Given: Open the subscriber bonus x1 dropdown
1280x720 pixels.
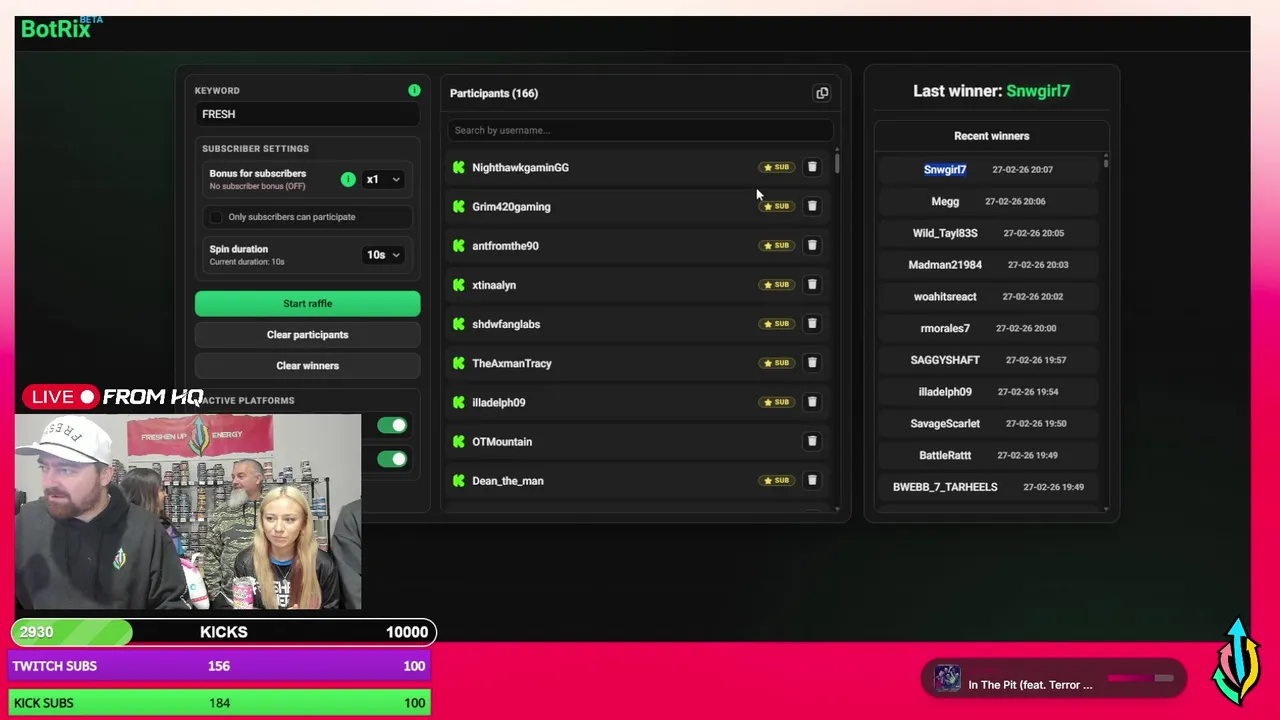Looking at the screenshot, I should 383,179.
